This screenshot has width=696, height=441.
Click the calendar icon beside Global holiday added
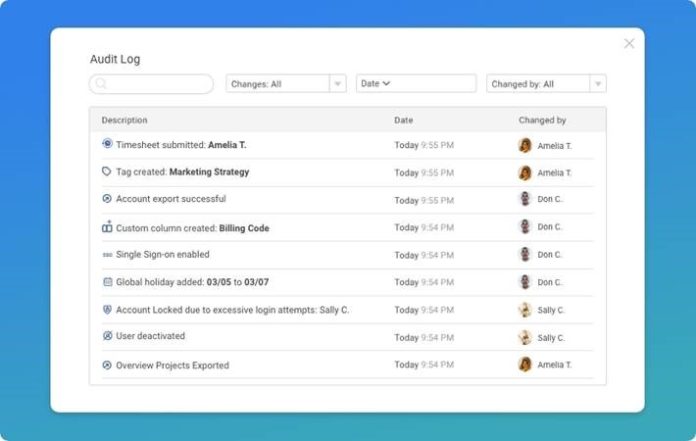click(107, 282)
